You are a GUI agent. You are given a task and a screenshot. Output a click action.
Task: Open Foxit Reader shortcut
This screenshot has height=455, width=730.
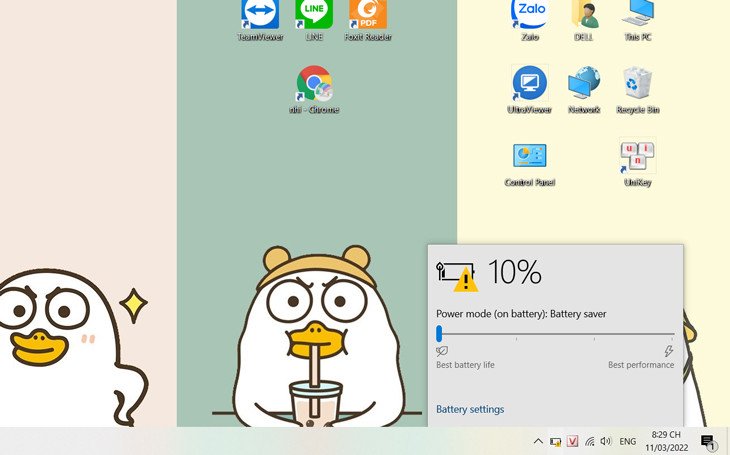click(368, 16)
